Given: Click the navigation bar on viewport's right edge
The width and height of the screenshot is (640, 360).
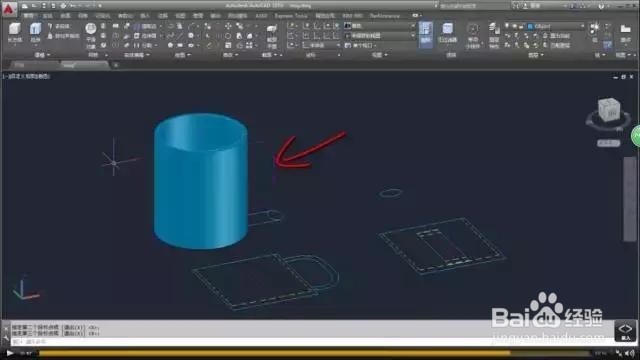Looking at the screenshot, I should click(x=630, y=199).
